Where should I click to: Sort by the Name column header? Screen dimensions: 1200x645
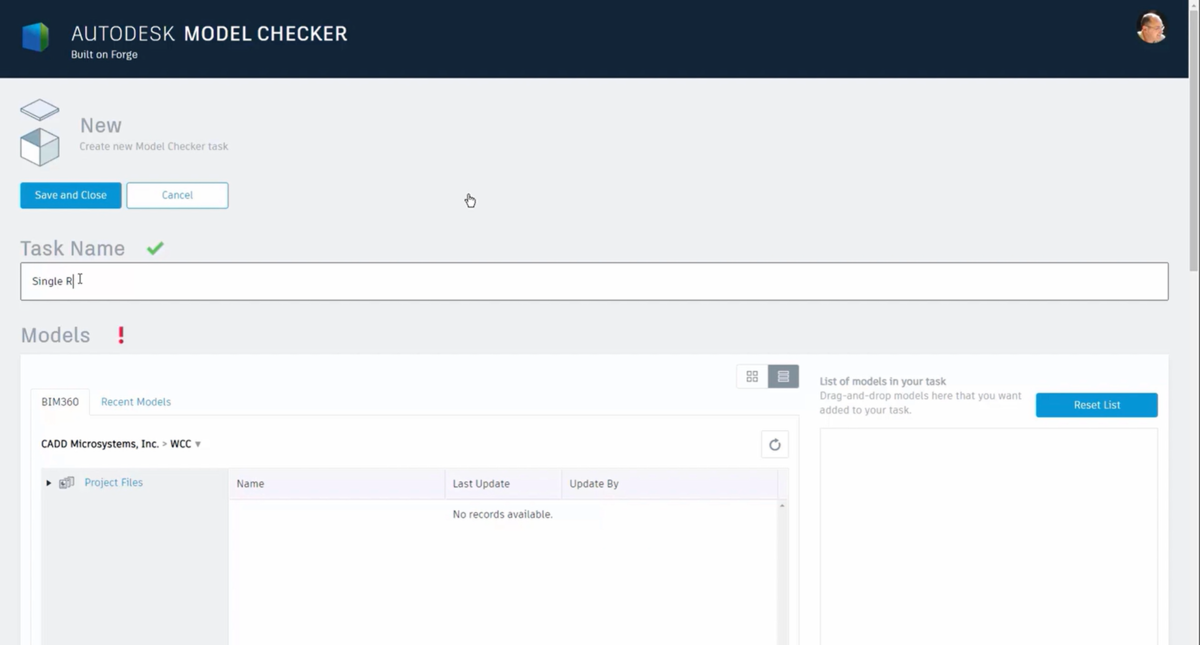pos(336,484)
